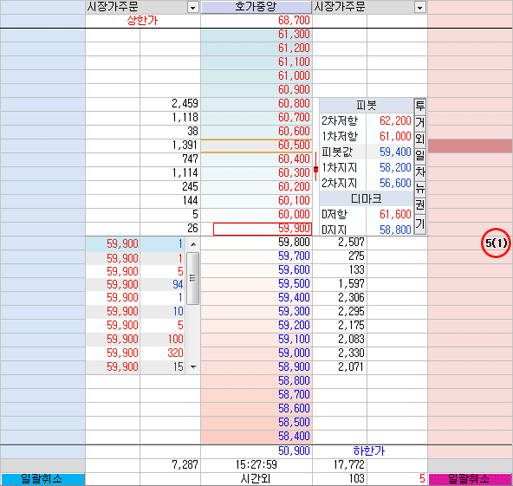Click the D저항 61,600 value
The width and height of the screenshot is (513, 486).
[395, 214]
